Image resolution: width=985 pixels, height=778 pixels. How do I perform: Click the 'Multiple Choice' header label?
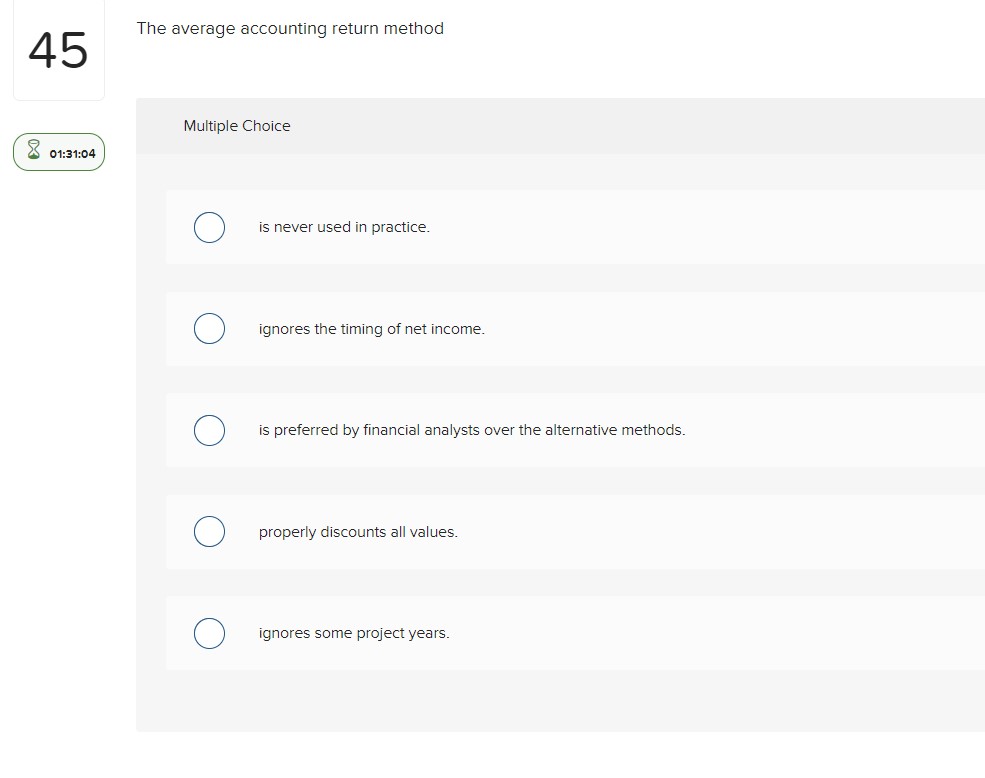click(x=237, y=125)
